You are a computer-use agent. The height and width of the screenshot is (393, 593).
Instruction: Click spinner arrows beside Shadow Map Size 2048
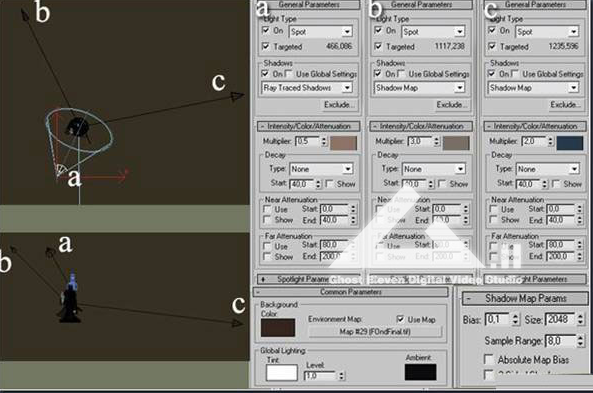[581, 320]
